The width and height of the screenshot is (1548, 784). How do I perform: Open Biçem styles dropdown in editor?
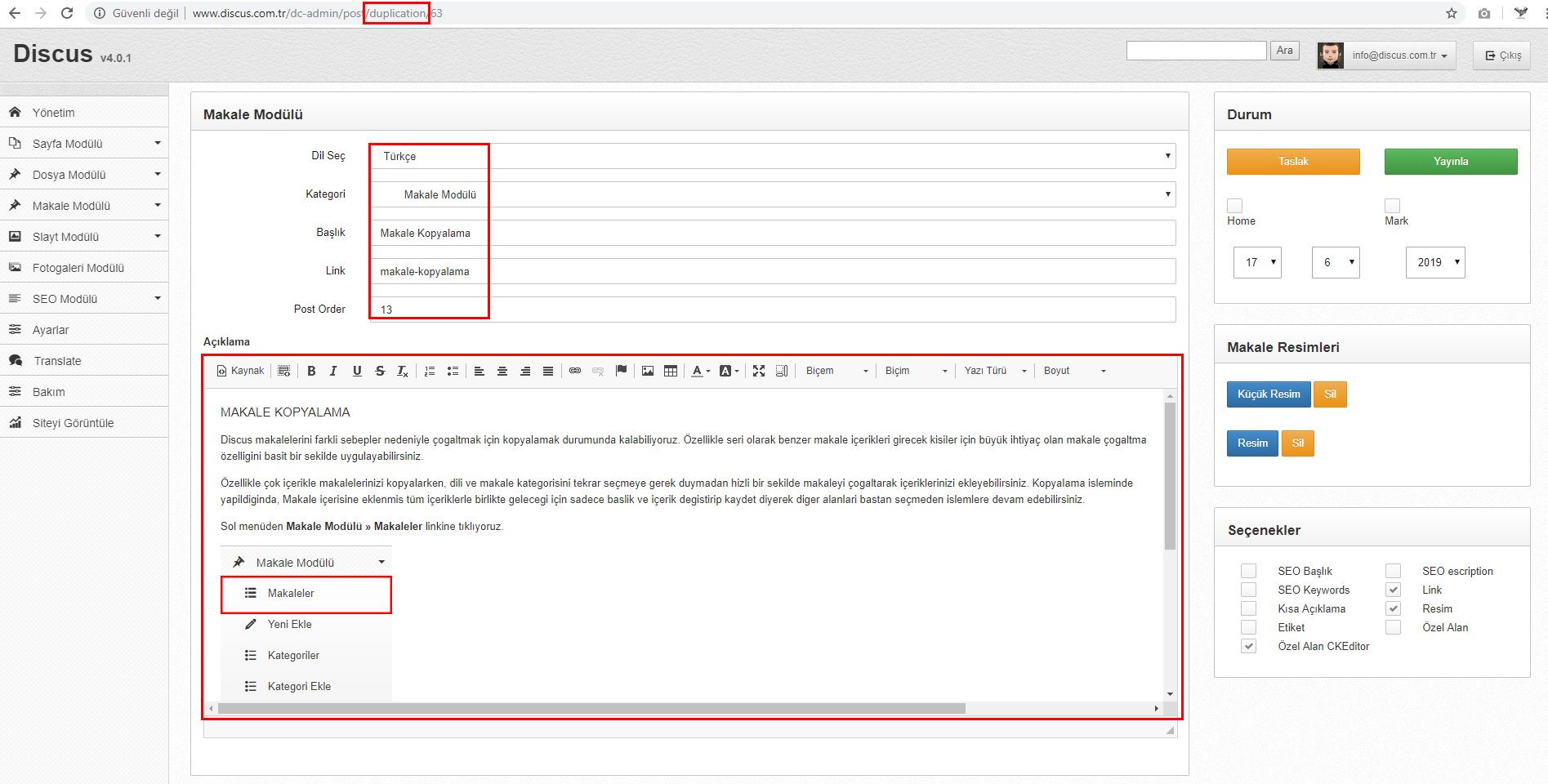point(836,371)
